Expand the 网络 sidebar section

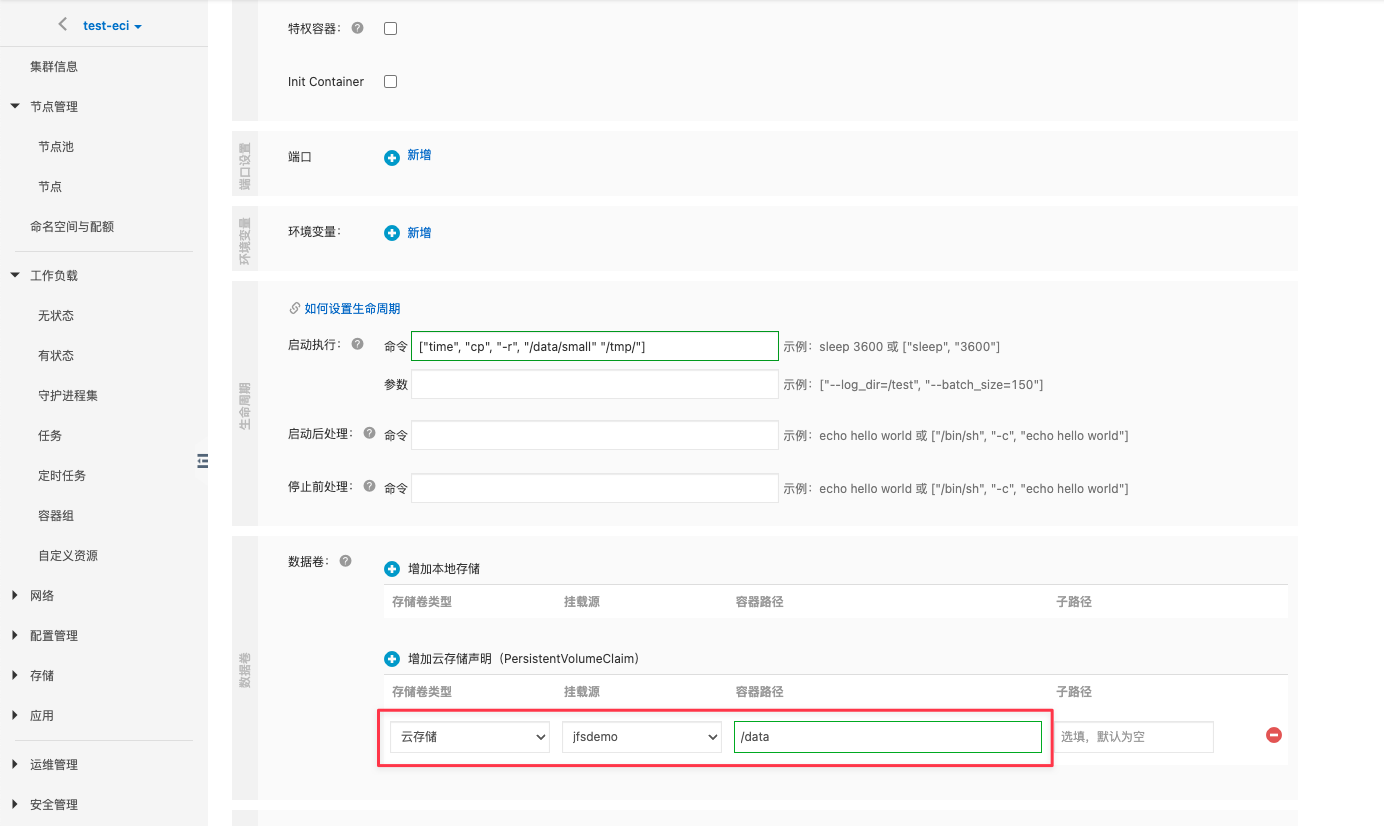[x=42, y=596]
